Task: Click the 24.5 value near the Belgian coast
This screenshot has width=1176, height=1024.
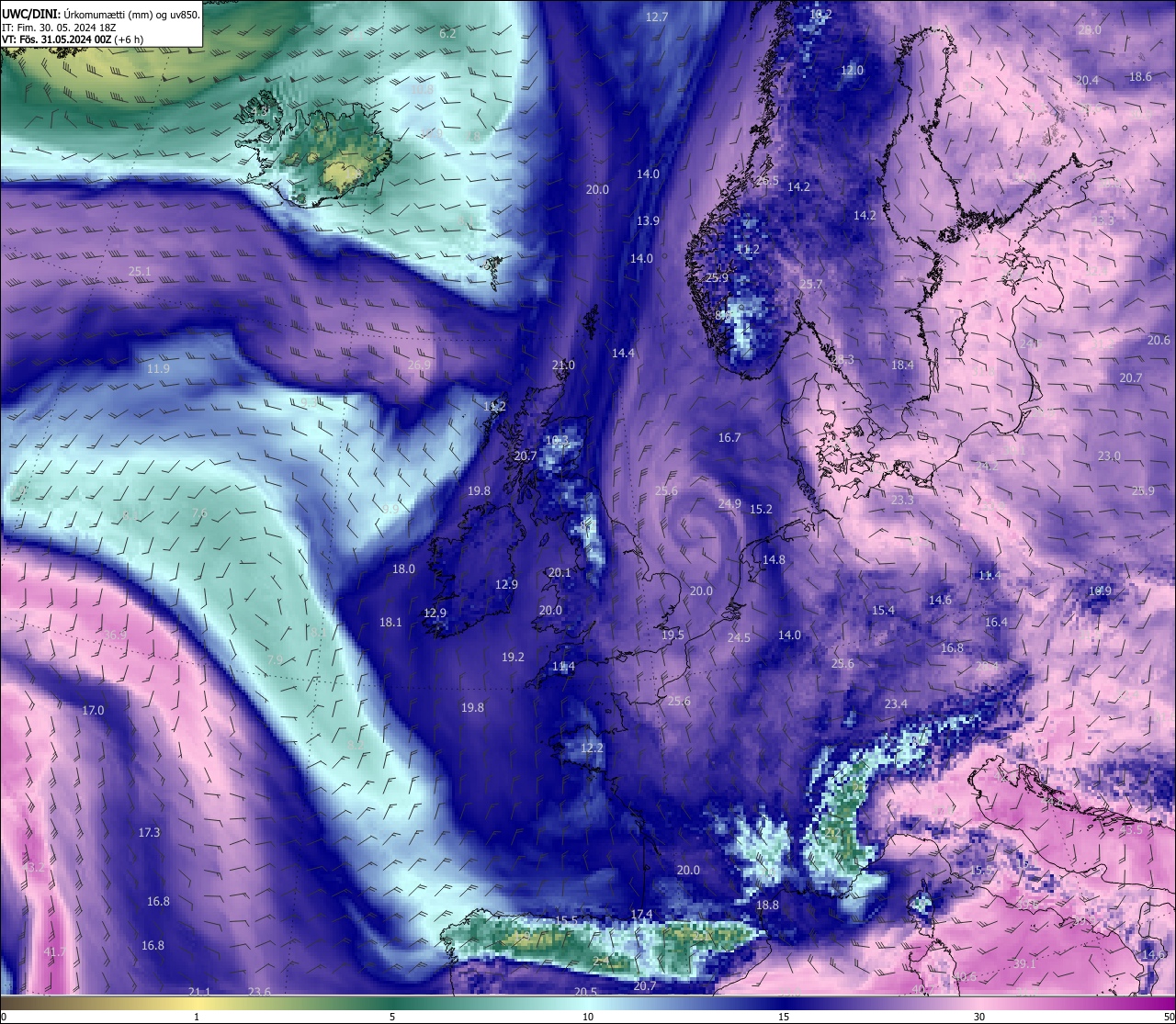Action: (x=739, y=638)
